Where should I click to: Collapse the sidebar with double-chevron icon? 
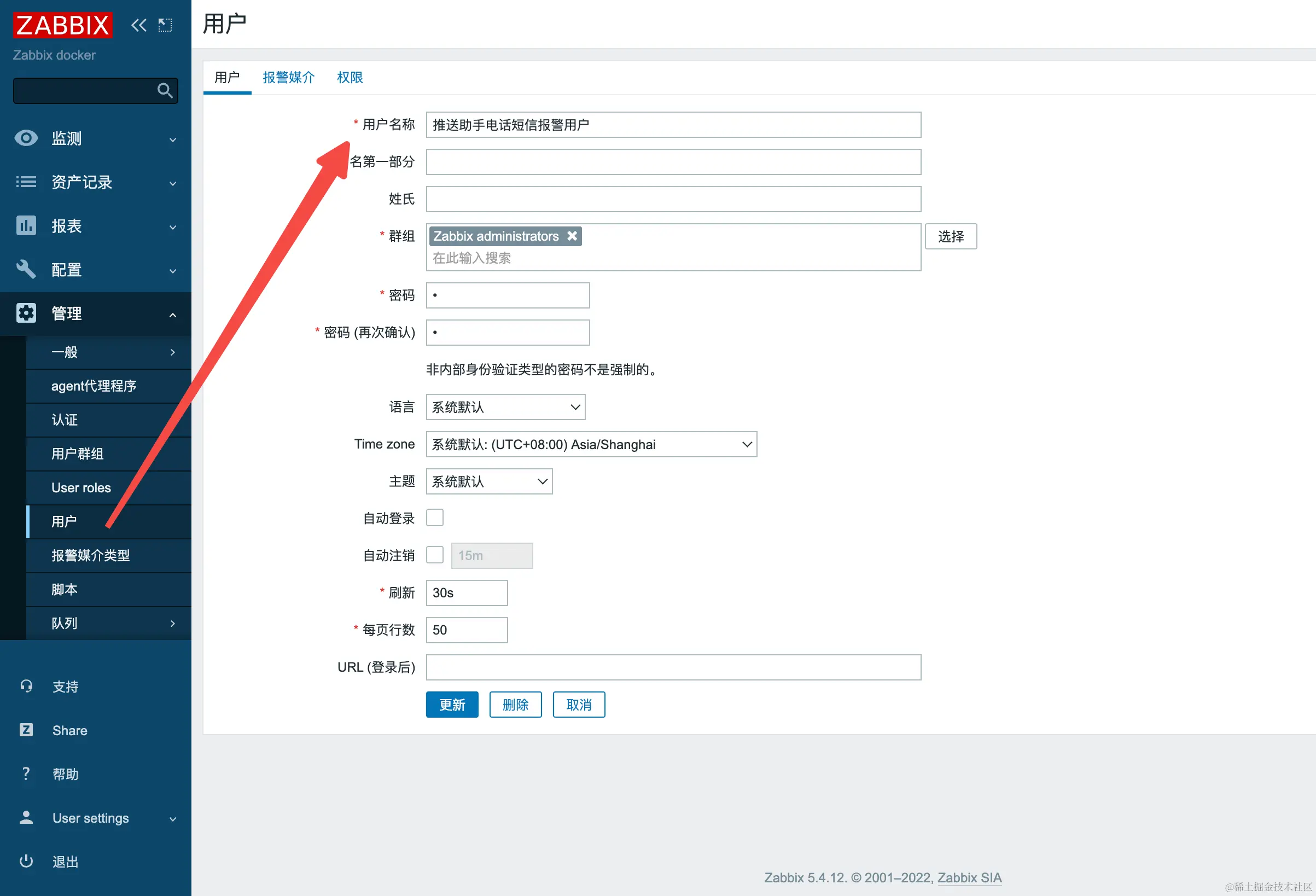click(x=138, y=25)
